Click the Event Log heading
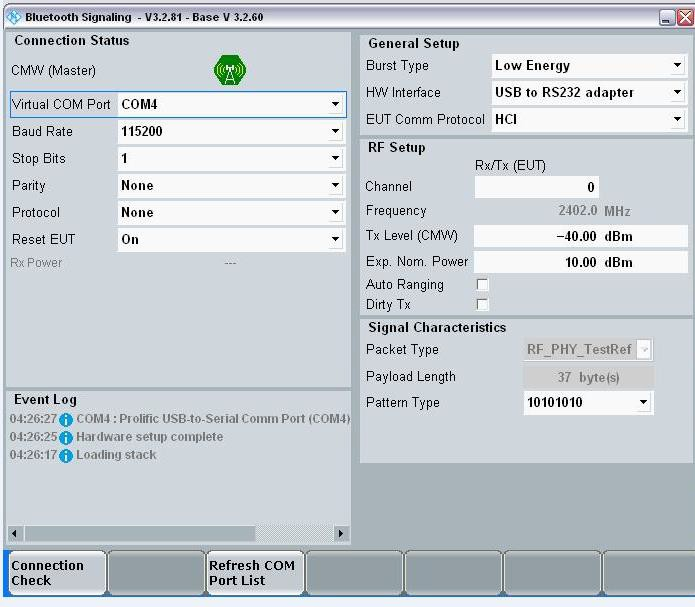Viewport: 695px width, 607px height. [45, 399]
